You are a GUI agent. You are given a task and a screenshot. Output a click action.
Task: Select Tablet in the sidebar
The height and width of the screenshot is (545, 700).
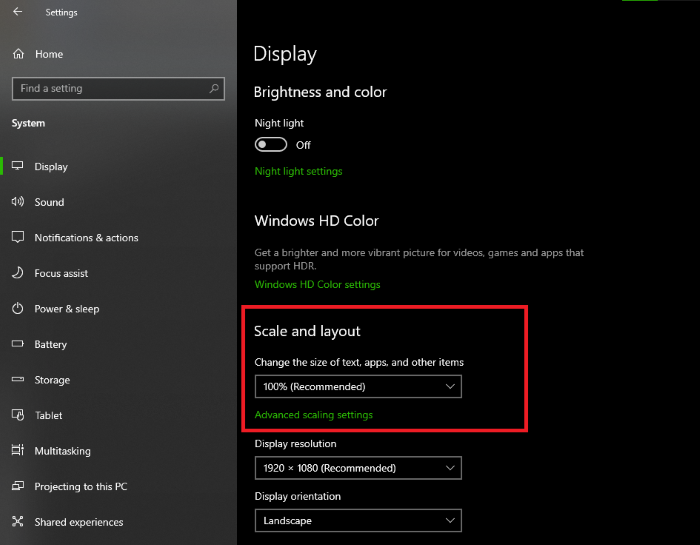[48, 415]
